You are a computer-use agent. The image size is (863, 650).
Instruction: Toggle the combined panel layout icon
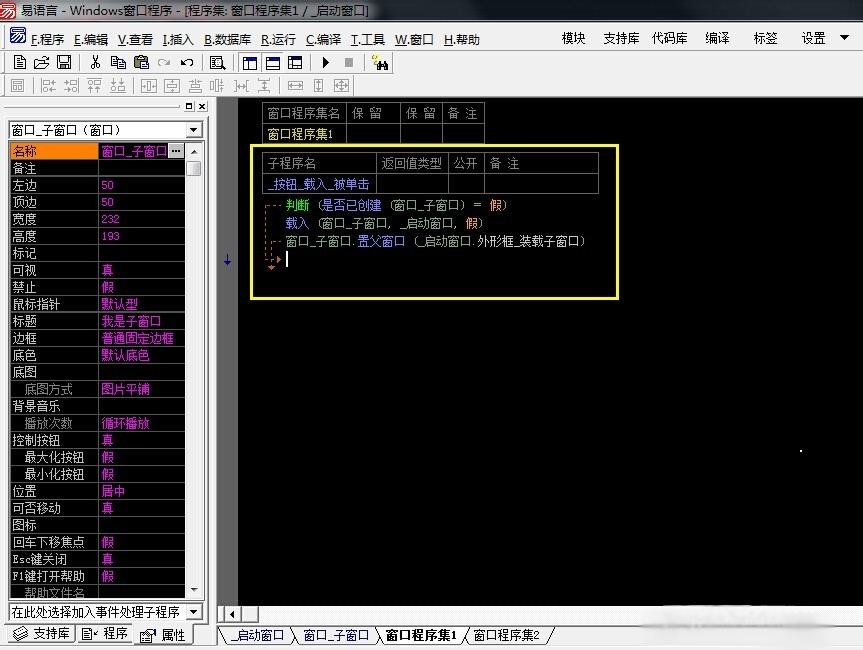[295, 63]
